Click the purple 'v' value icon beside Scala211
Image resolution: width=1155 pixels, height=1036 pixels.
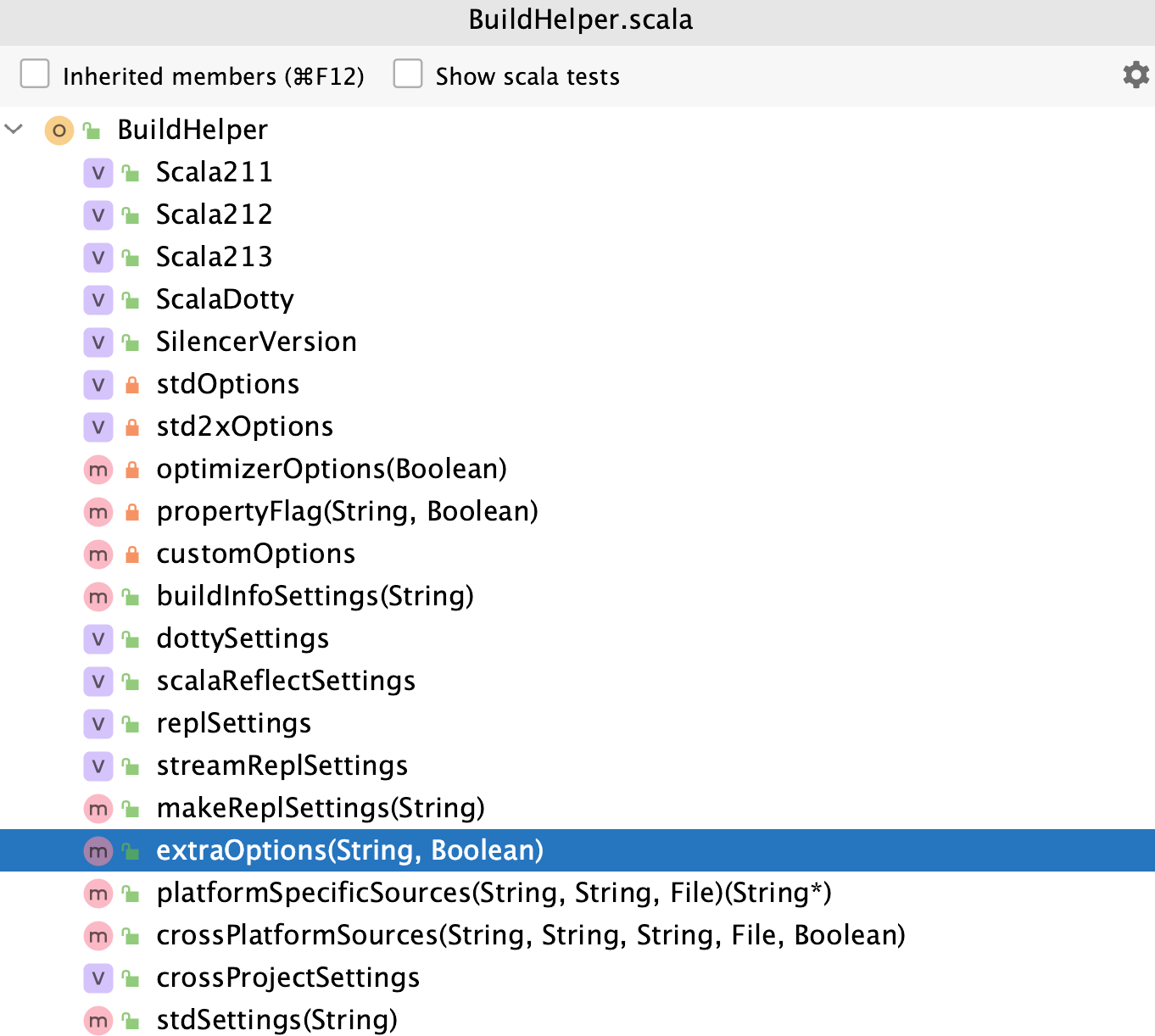click(x=98, y=172)
